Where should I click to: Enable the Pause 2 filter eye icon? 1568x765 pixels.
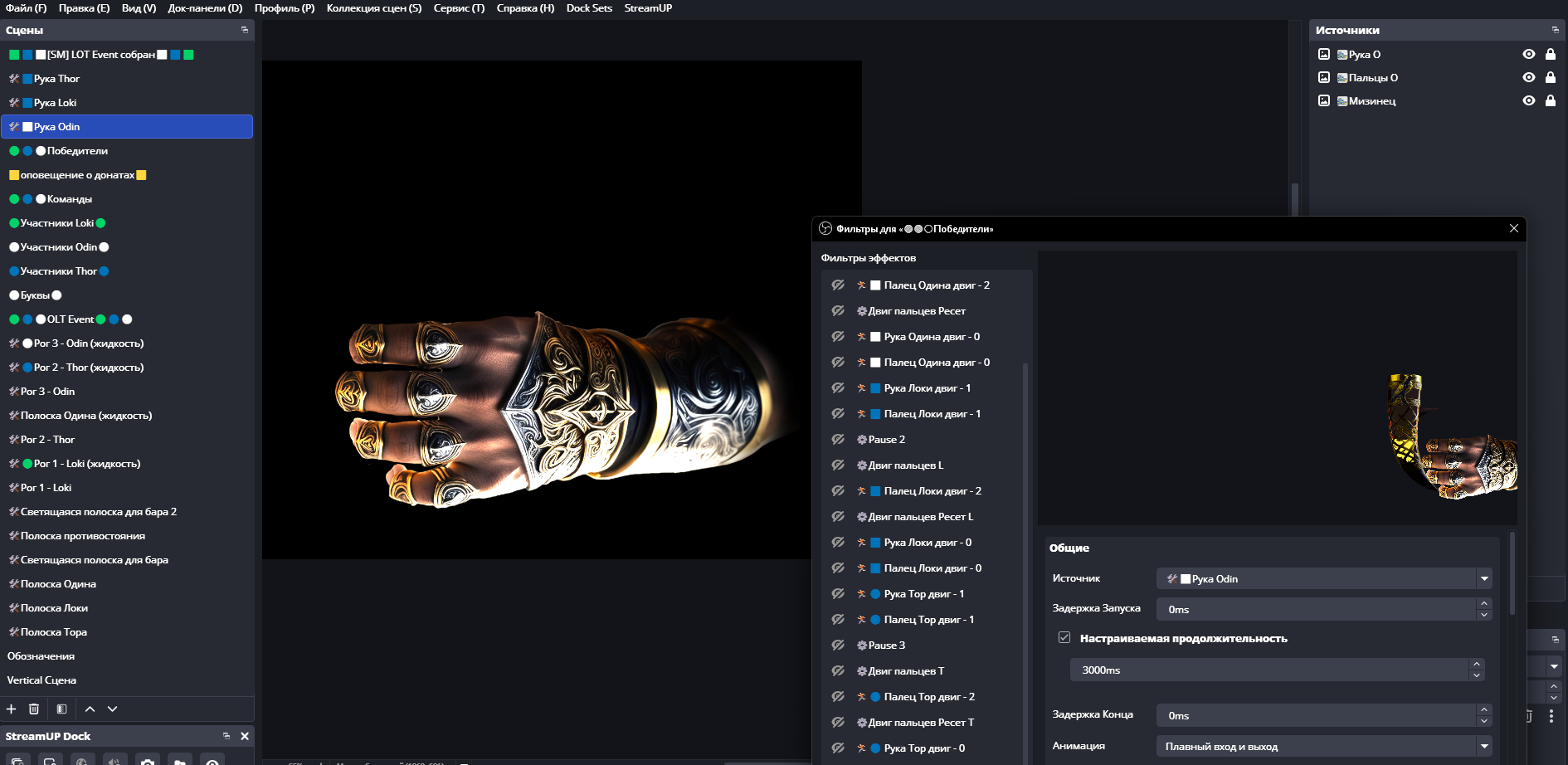point(838,439)
